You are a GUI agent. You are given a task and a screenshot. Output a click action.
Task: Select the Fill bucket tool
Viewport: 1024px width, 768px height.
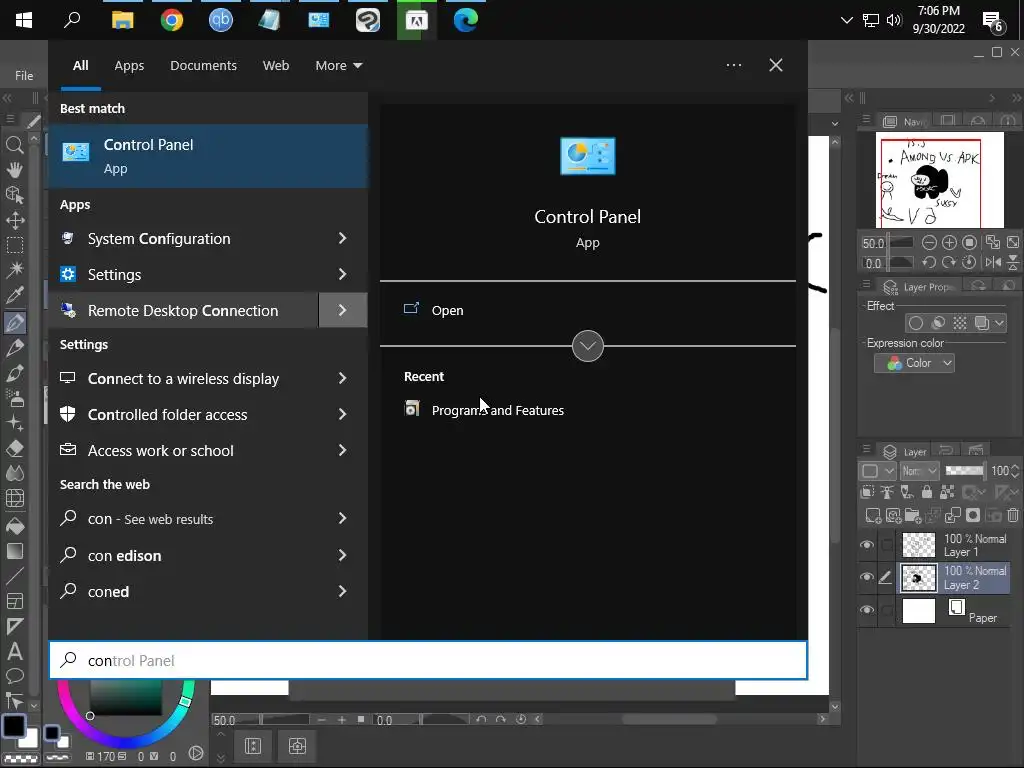point(14,525)
